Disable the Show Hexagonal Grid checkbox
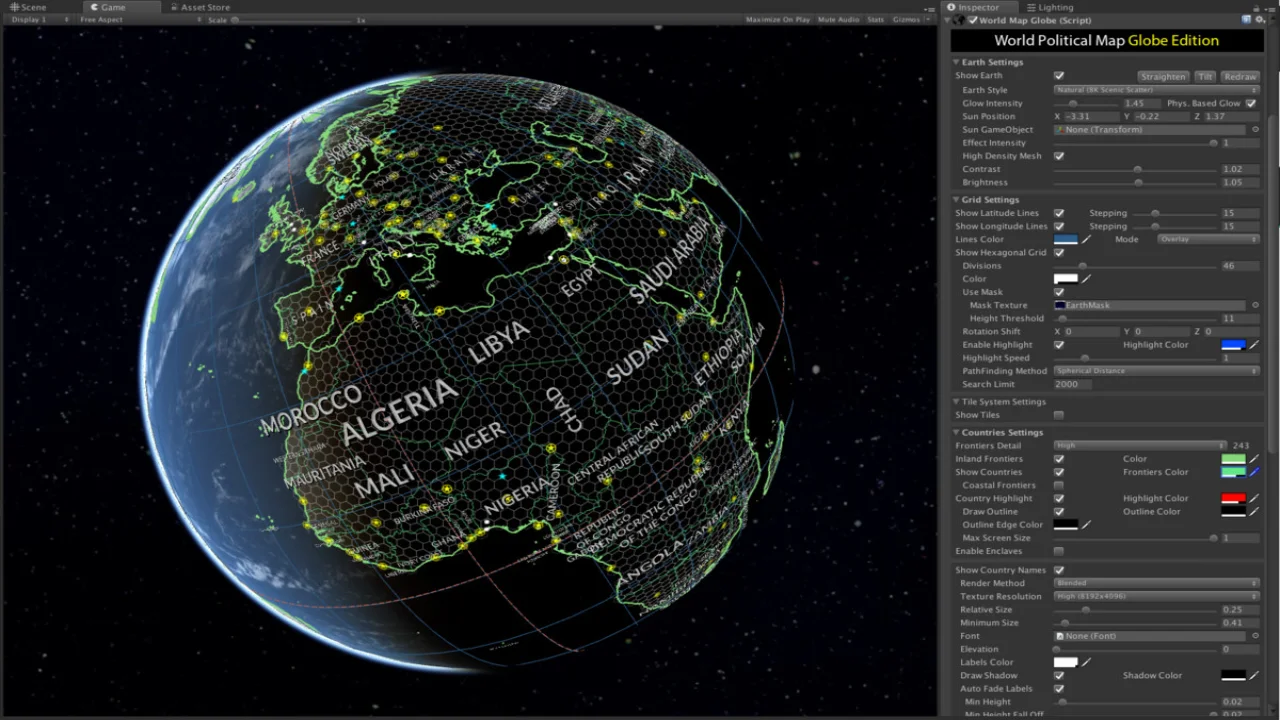The image size is (1280, 720). click(1059, 253)
